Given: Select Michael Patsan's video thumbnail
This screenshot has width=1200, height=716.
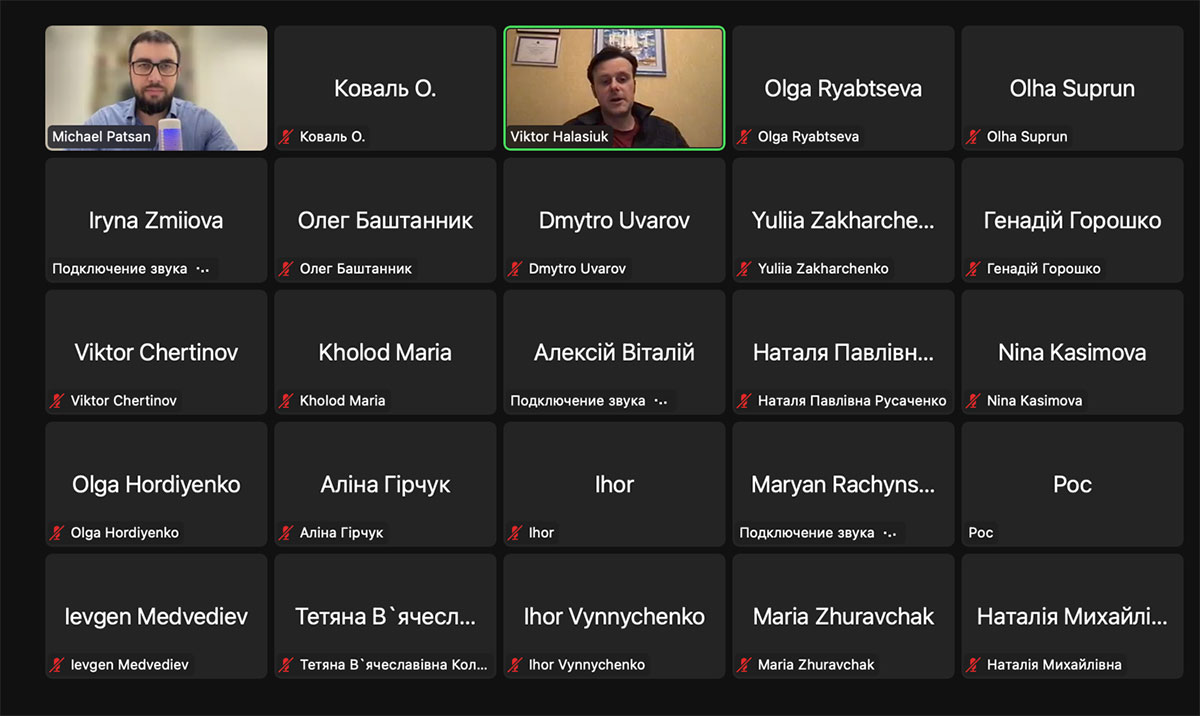Looking at the screenshot, I should pos(156,88).
